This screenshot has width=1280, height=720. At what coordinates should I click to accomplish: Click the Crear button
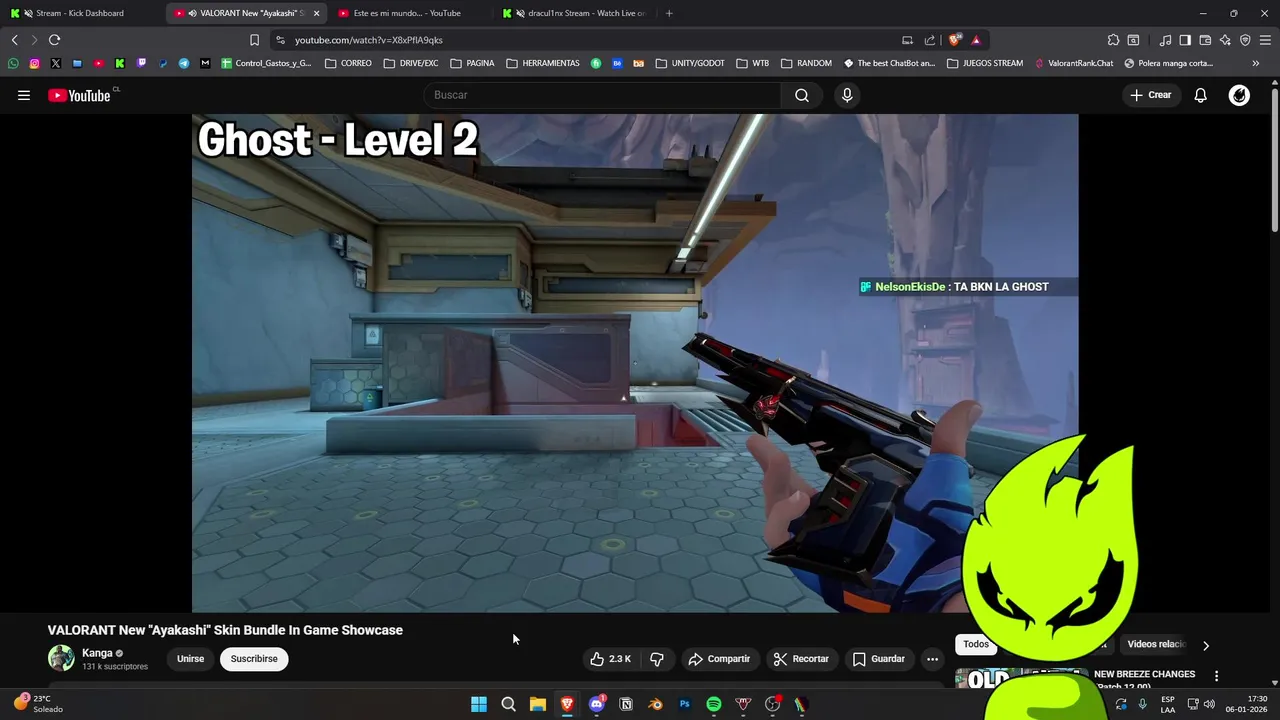point(1151,95)
